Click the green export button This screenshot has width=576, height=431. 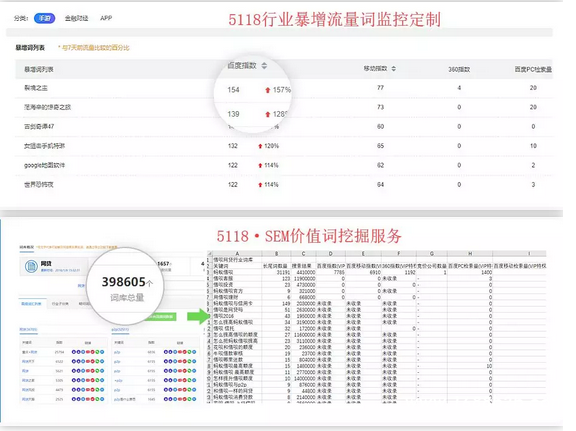161,317
